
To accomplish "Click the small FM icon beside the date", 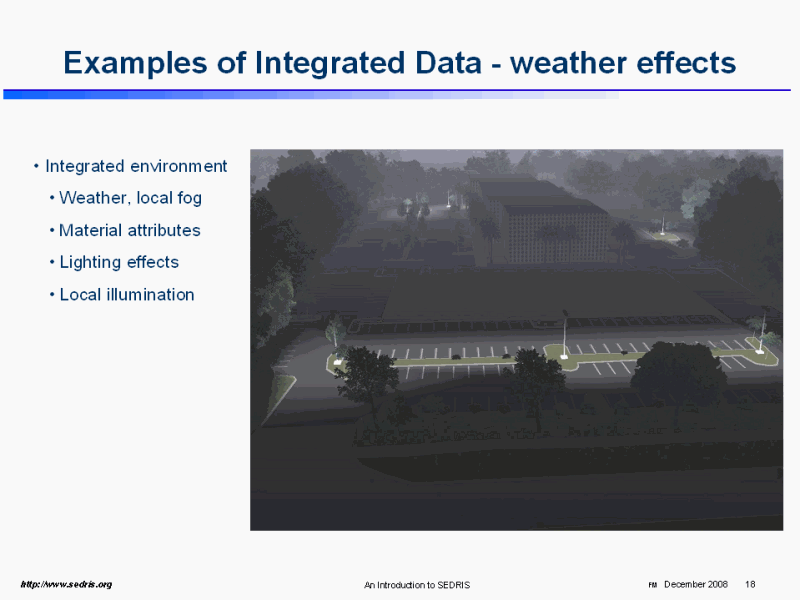I will tap(653, 584).
